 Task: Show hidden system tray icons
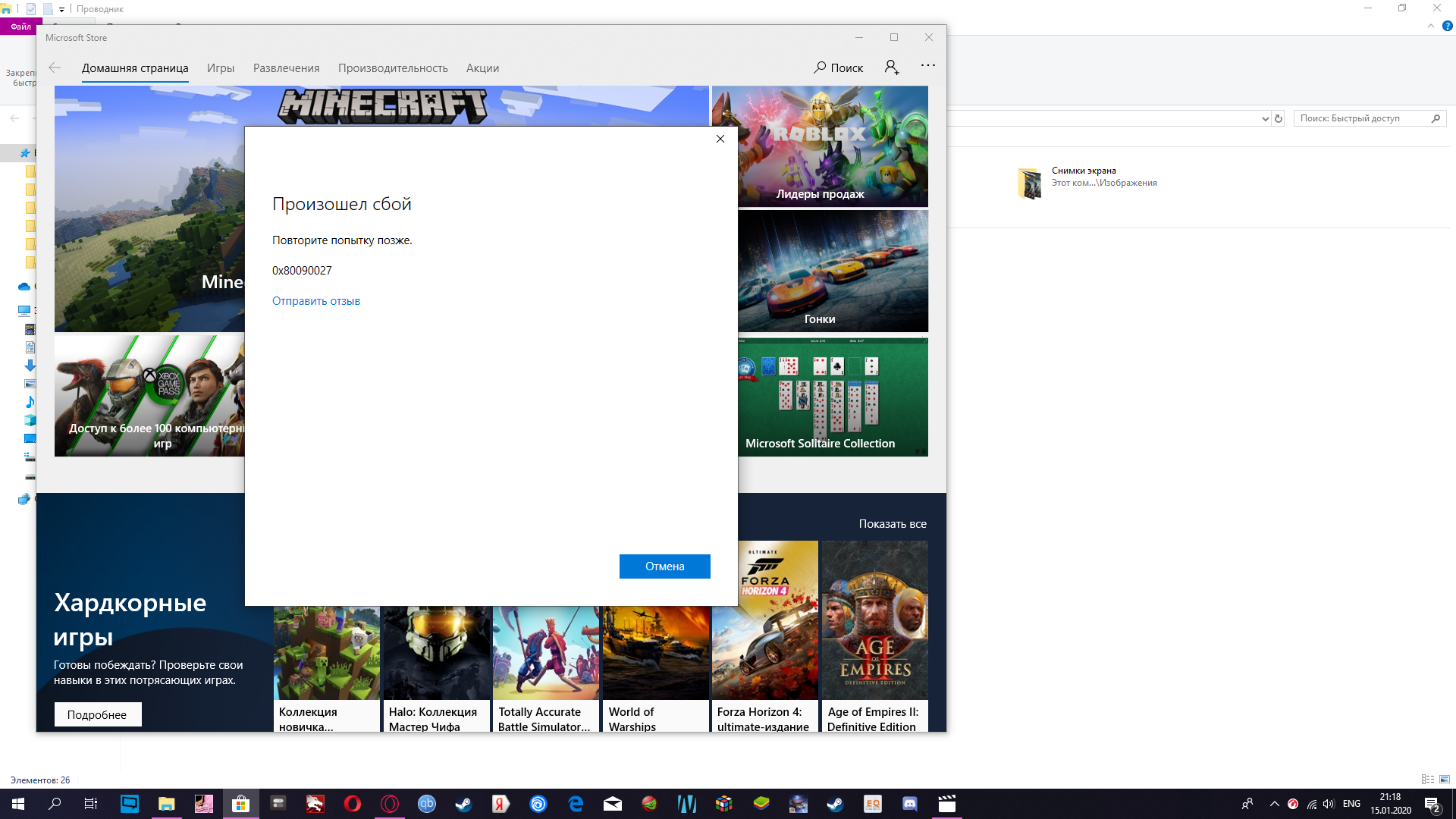[x=1274, y=804]
